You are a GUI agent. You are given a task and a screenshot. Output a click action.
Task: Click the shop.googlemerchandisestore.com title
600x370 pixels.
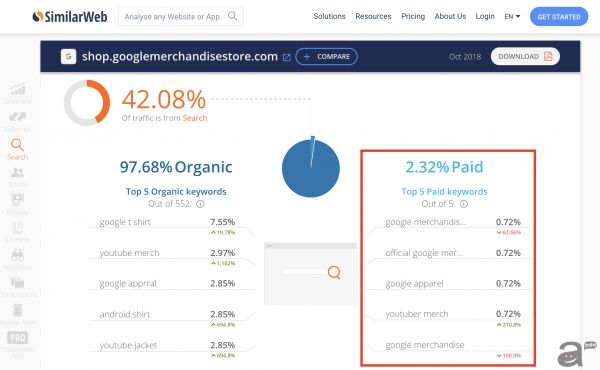click(180, 57)
